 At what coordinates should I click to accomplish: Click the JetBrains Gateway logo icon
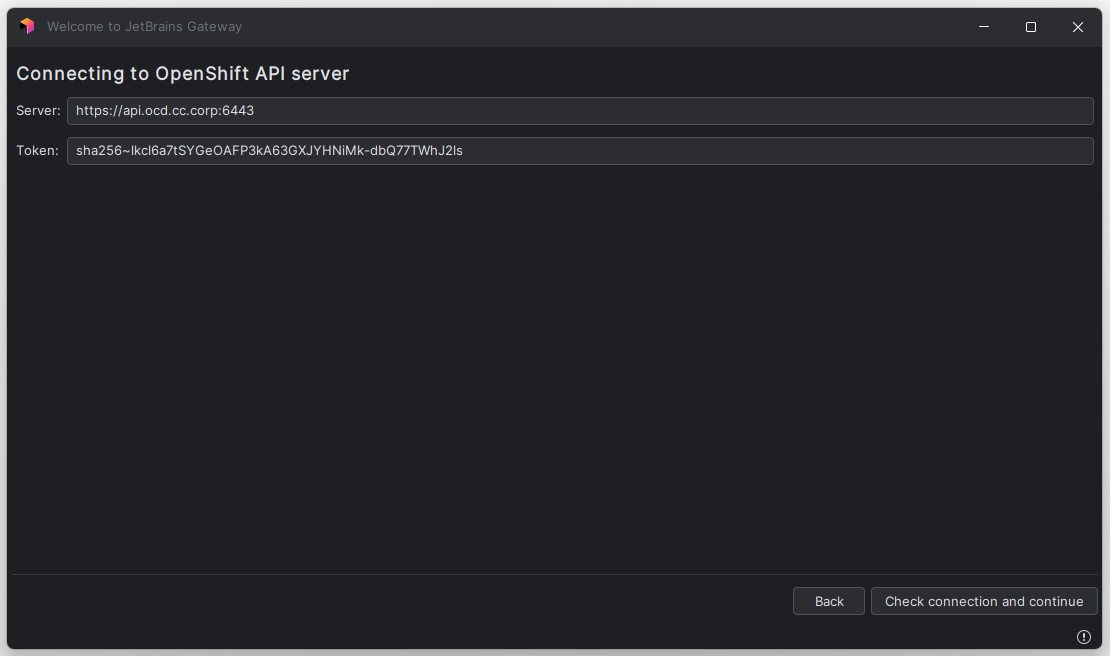click(x=28, y=26)
